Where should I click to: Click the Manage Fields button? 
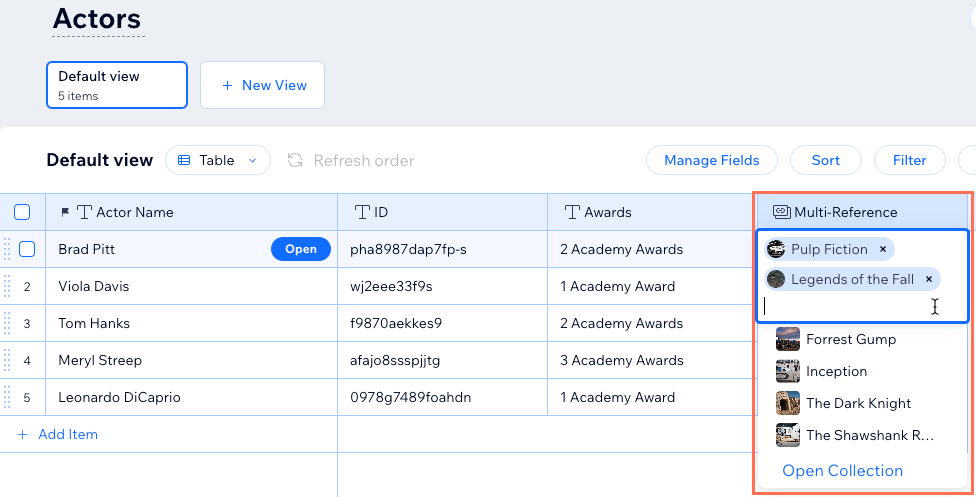pos(711,161)
